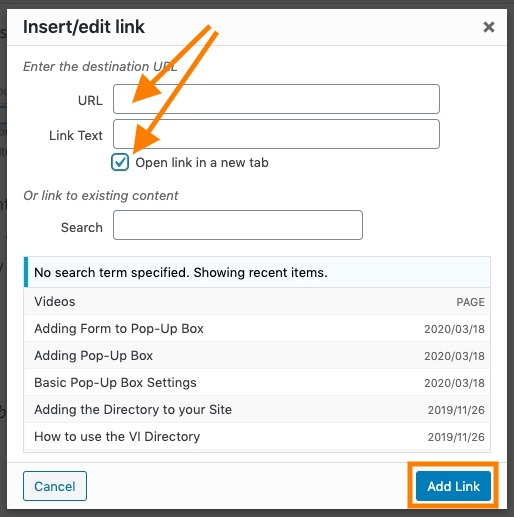Click the Search existing content field
Image resolution: width=514 pixels, height=517 pixels.
pos(238,225)
